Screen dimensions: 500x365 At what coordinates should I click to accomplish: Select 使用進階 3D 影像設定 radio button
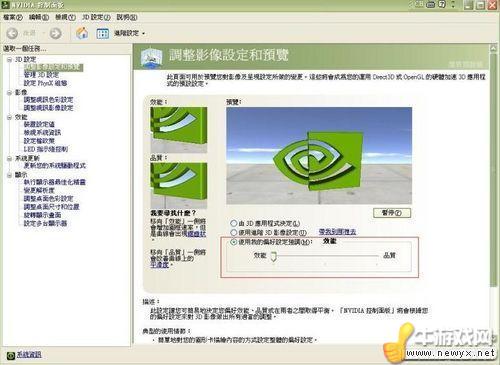pyautogui.click(x=234, y=232)
